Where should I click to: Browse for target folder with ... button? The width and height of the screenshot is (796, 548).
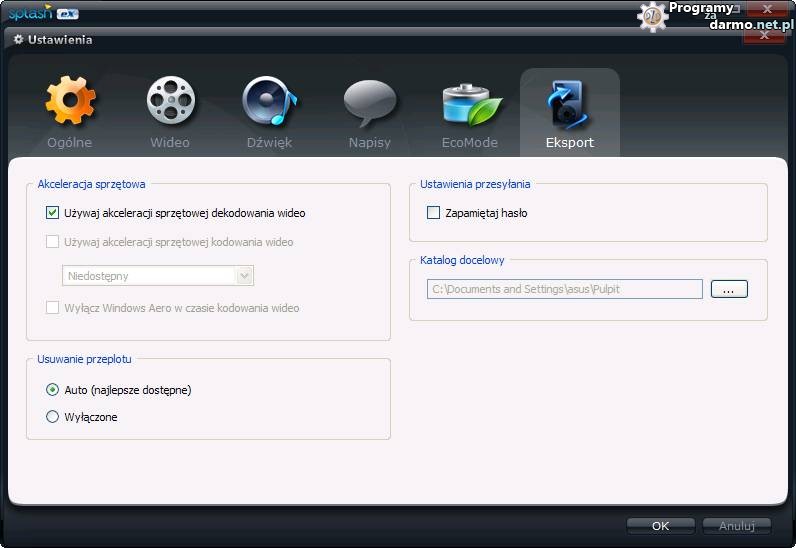[729, 289]
